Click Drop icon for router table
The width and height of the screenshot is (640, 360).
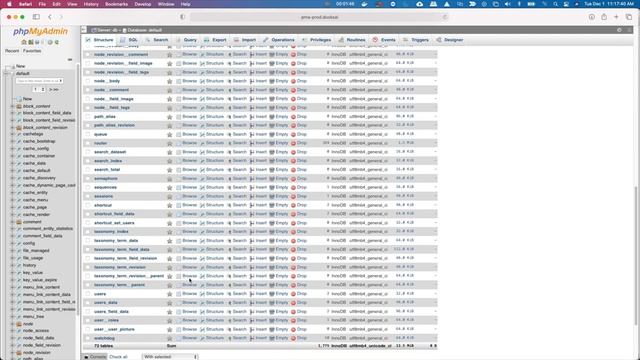(x=293, y=143)
